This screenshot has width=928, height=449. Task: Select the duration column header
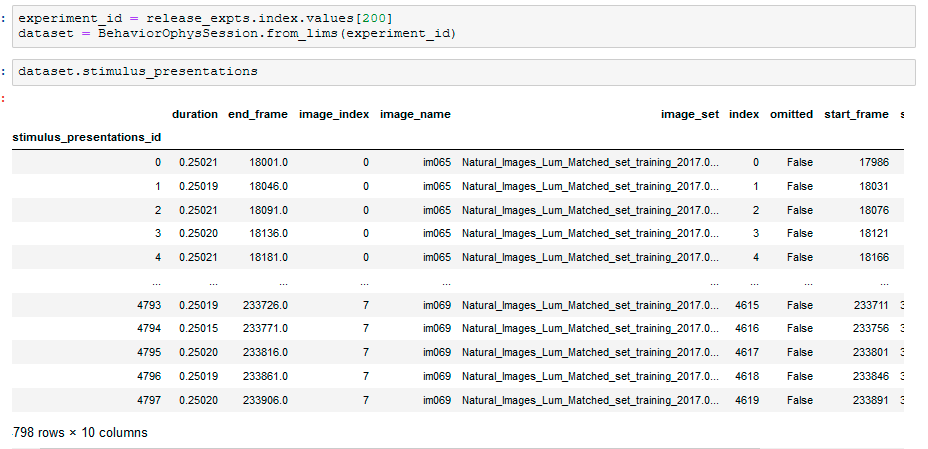pos(195,114)
